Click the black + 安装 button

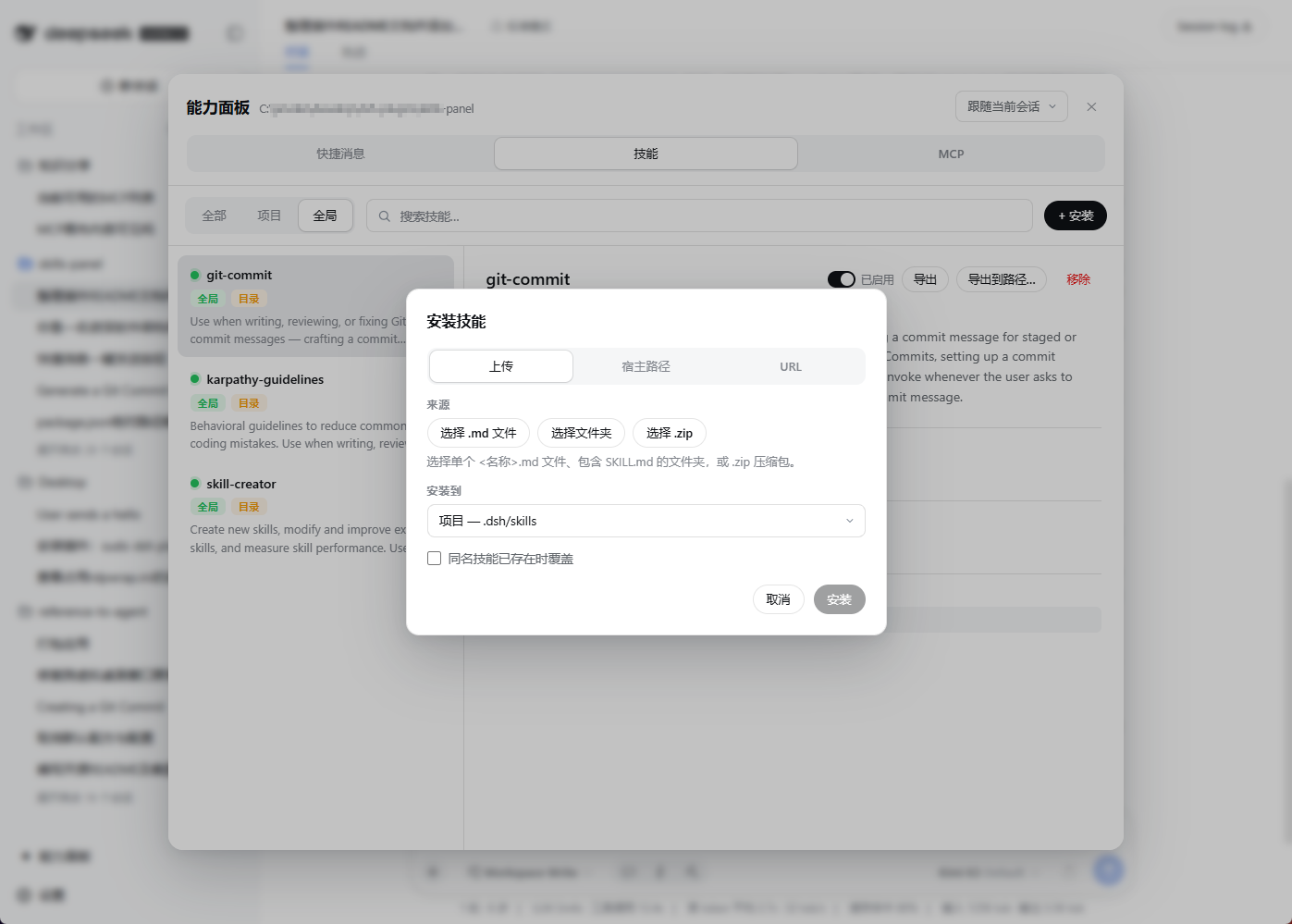click(x=1076, y=216)
